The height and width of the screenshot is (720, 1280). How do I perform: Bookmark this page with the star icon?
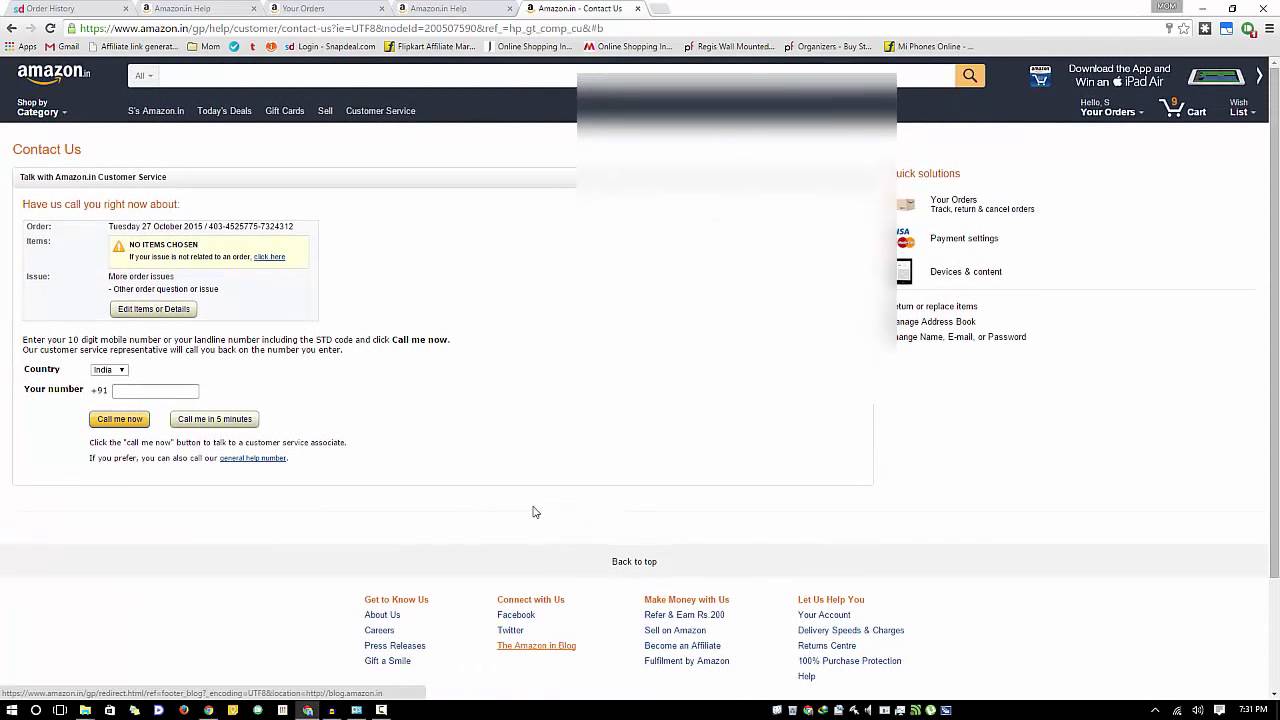pyautogui.click(x=1184, y=28)
